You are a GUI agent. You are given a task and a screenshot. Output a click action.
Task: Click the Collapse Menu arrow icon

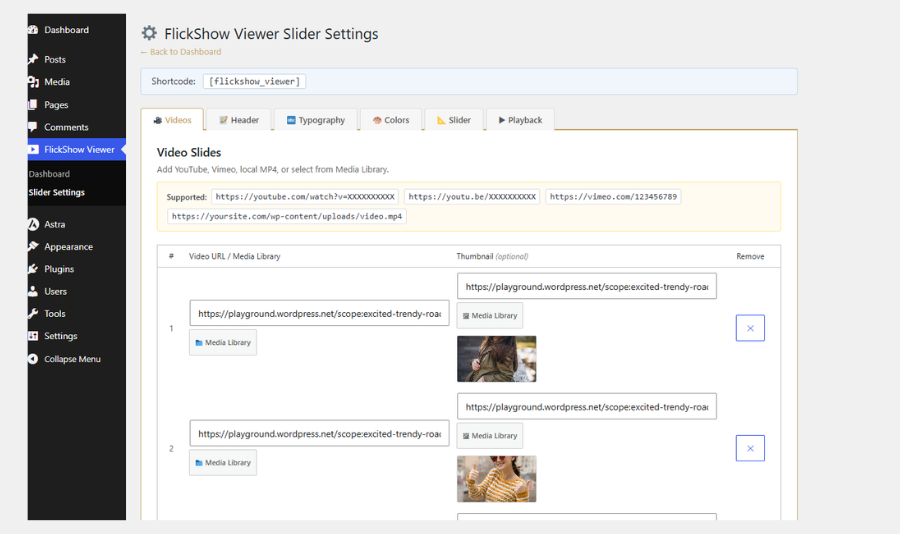click(33, 359)
